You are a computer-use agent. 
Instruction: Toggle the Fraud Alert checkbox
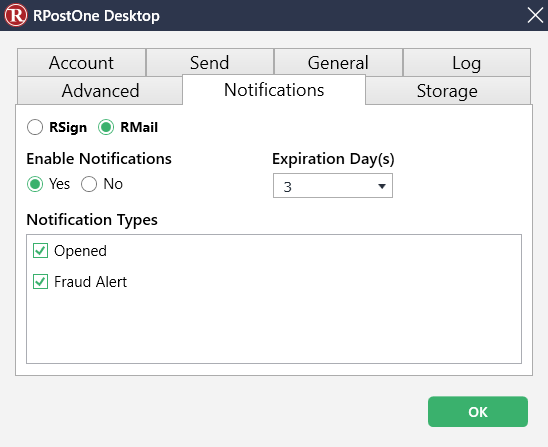coord(41,281)
